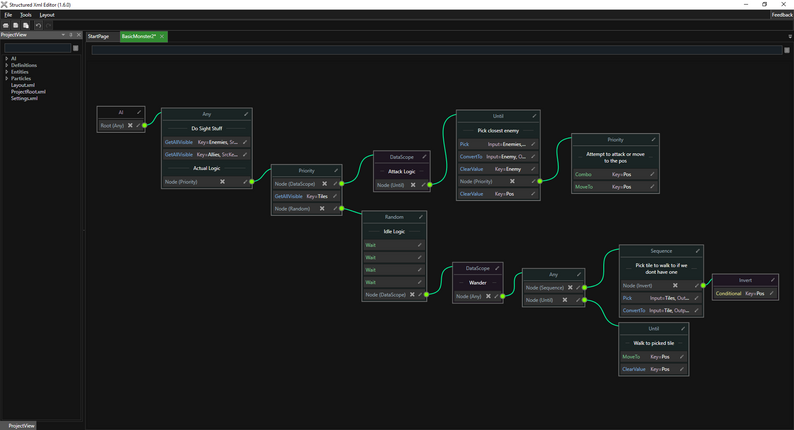Viewport: 794px width, 430px height.
Task: Edit the ClearValue Key=Enemy row pencil
Action: [x=533, y=169]
